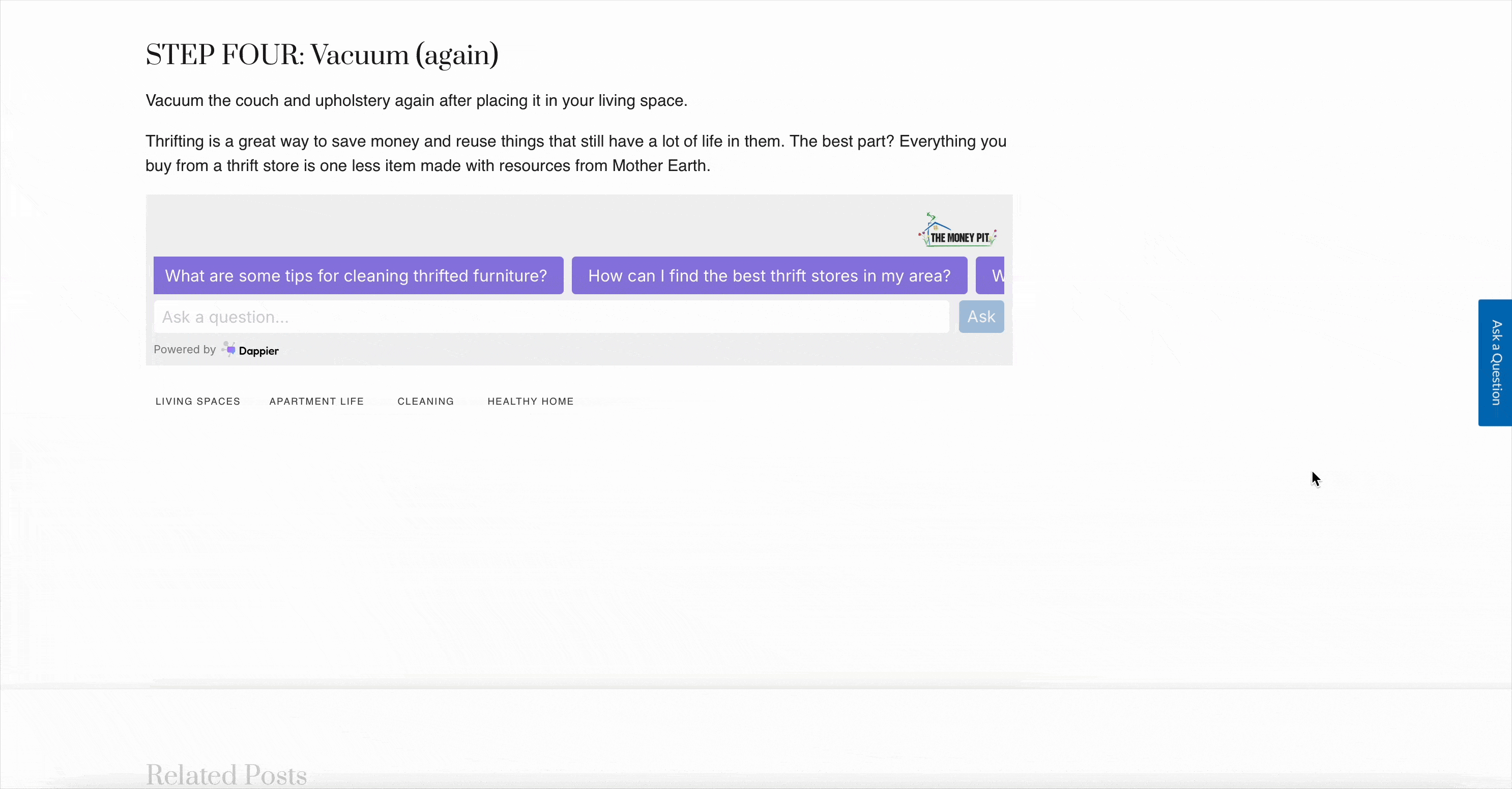Open the 'Ask a Question' side tab
The image size is (1512, 789).
[1495, 362]
